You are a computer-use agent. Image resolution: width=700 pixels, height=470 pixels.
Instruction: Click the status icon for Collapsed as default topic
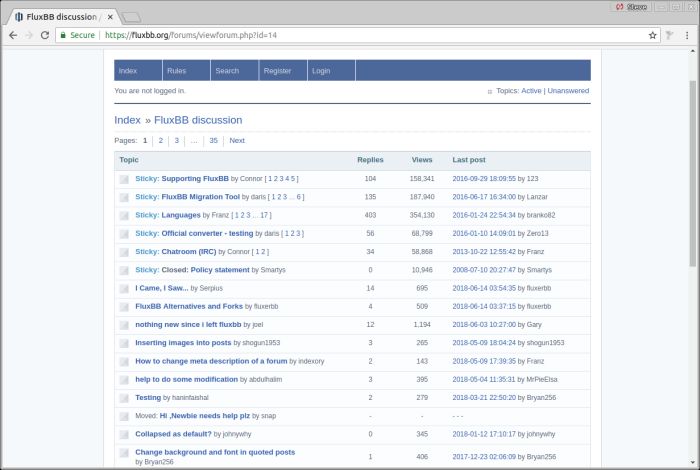pos(124,435)
